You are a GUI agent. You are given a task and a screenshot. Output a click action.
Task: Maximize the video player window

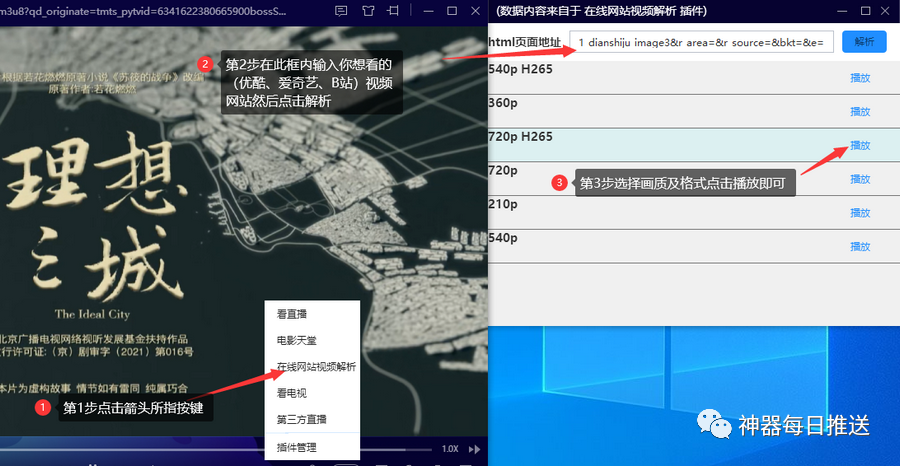(452, 10)
